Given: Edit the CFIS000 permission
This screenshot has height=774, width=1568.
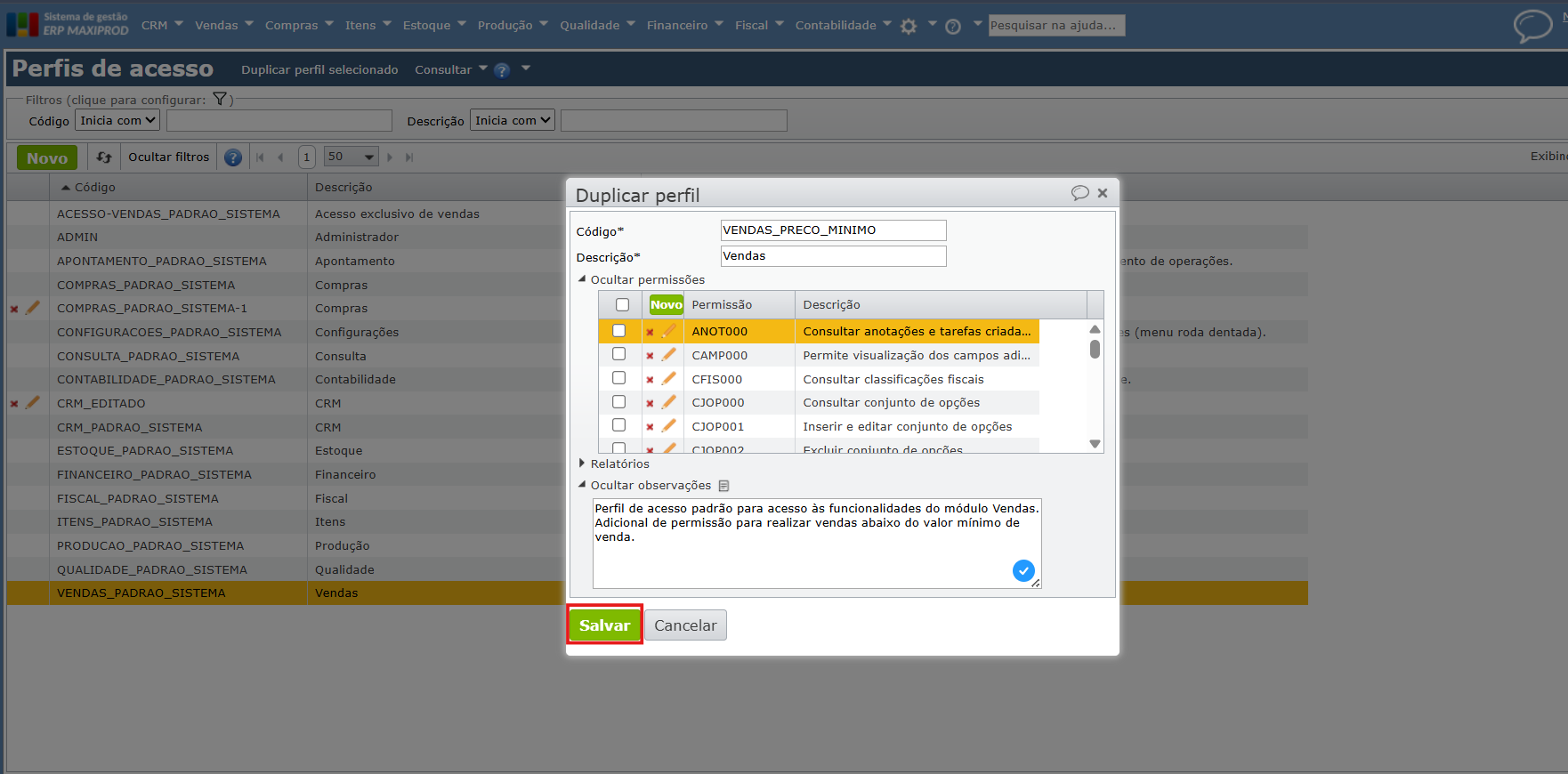Looking at the screenshot, I should [x=668, y=379].
